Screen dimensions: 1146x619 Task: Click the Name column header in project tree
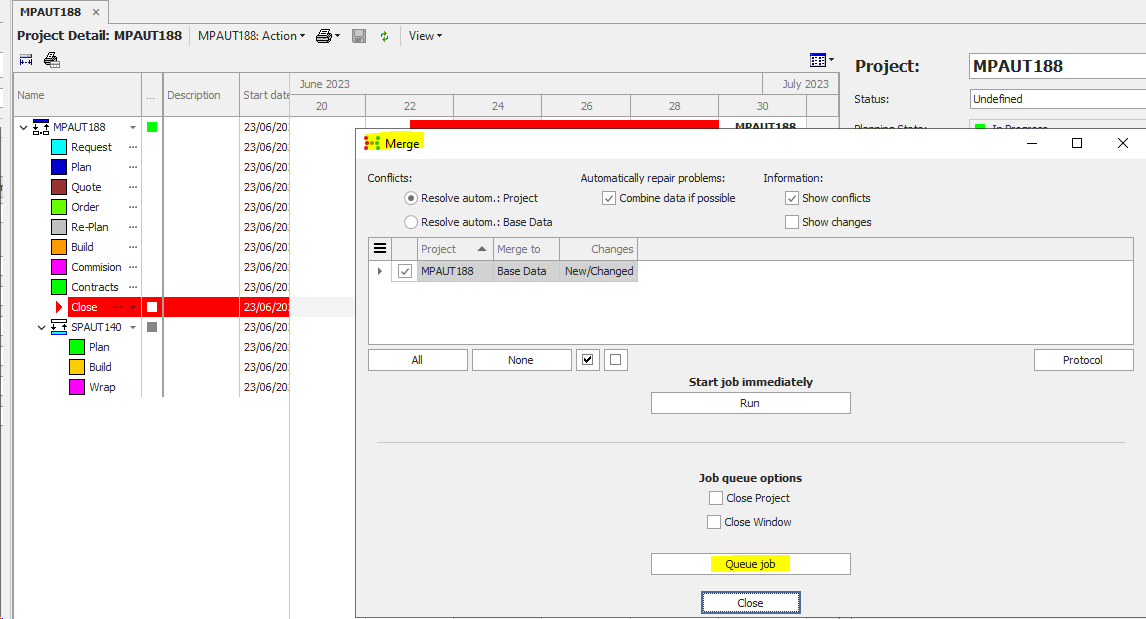coord(77,95)
